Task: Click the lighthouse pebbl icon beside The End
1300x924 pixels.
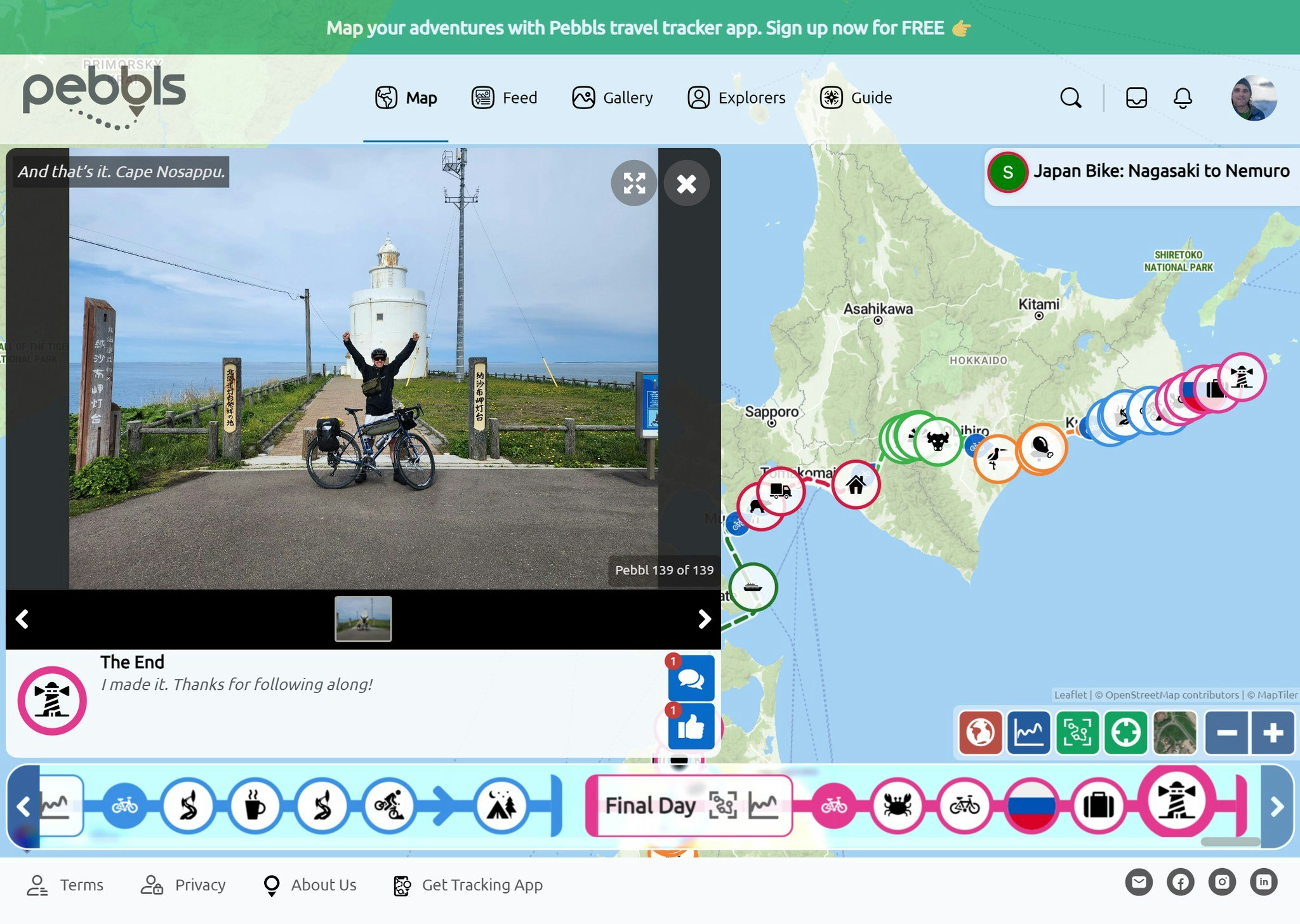Action: tap(52, 701)
